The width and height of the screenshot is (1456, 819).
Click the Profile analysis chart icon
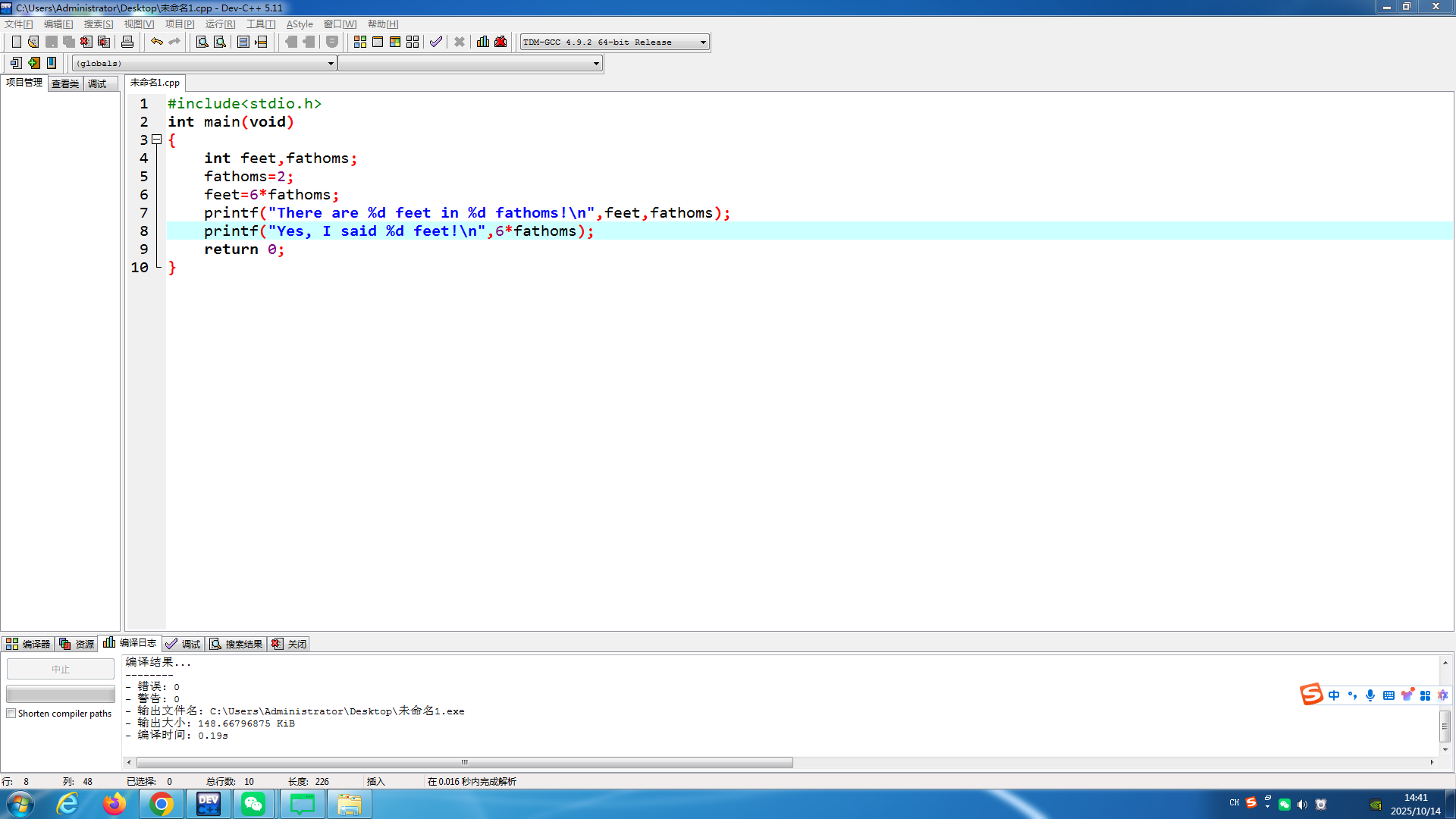(x=483, y=42)
